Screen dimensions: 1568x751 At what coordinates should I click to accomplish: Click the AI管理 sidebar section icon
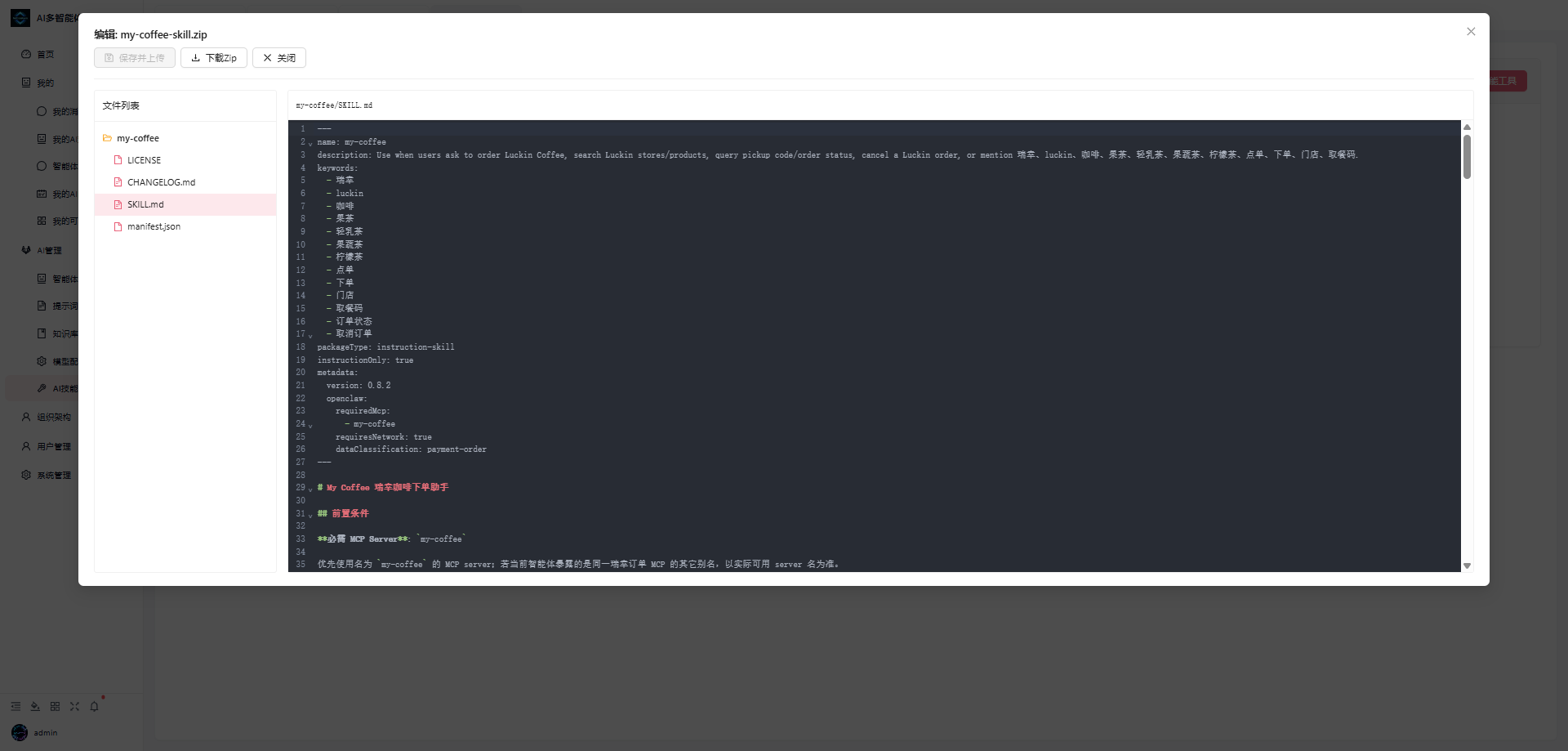[x=26, y=250]
